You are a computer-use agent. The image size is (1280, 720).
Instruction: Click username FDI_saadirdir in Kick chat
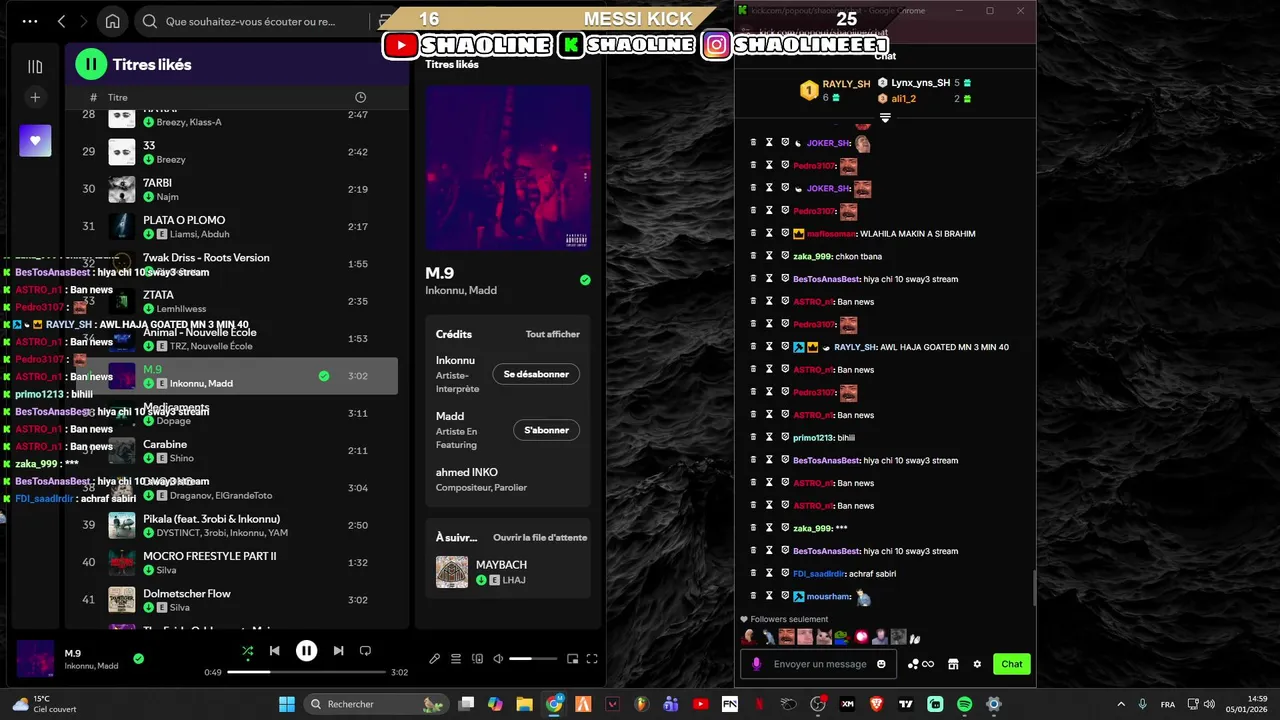point(818,574)
